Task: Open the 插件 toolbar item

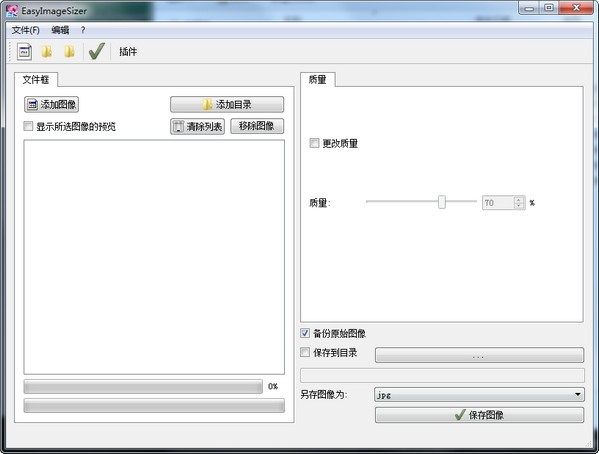Action: pos(128,52)
